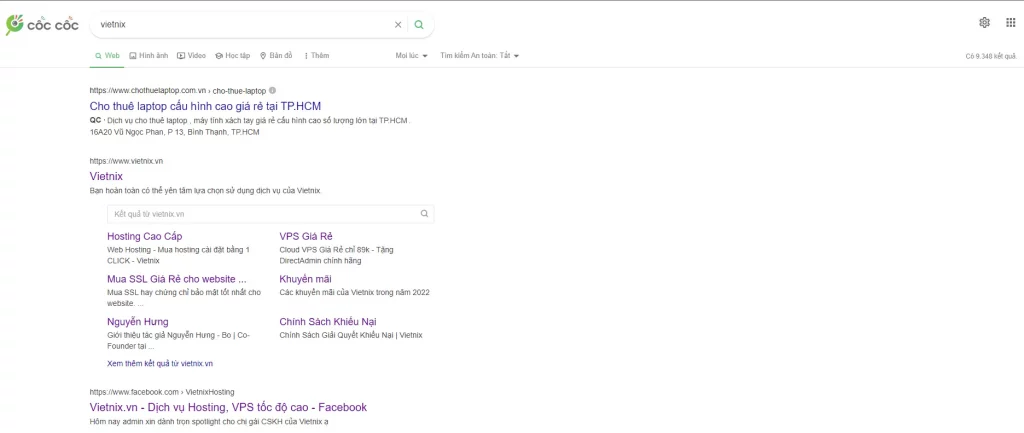
Task: Click the Cốc Cốc logo
Action: tap(42, 25)
